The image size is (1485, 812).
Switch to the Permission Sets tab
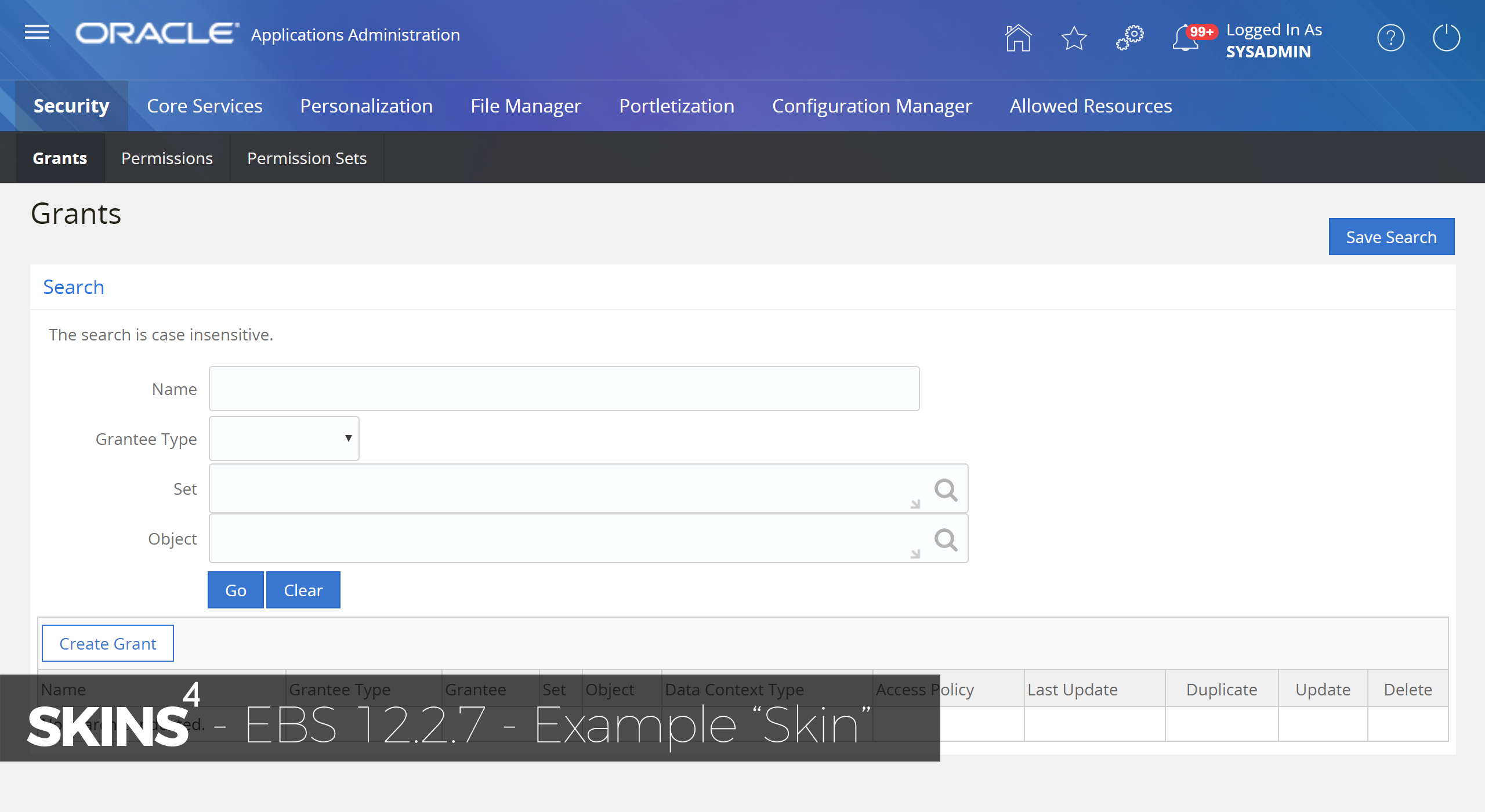pyautogui.click(x=306, y=158)
